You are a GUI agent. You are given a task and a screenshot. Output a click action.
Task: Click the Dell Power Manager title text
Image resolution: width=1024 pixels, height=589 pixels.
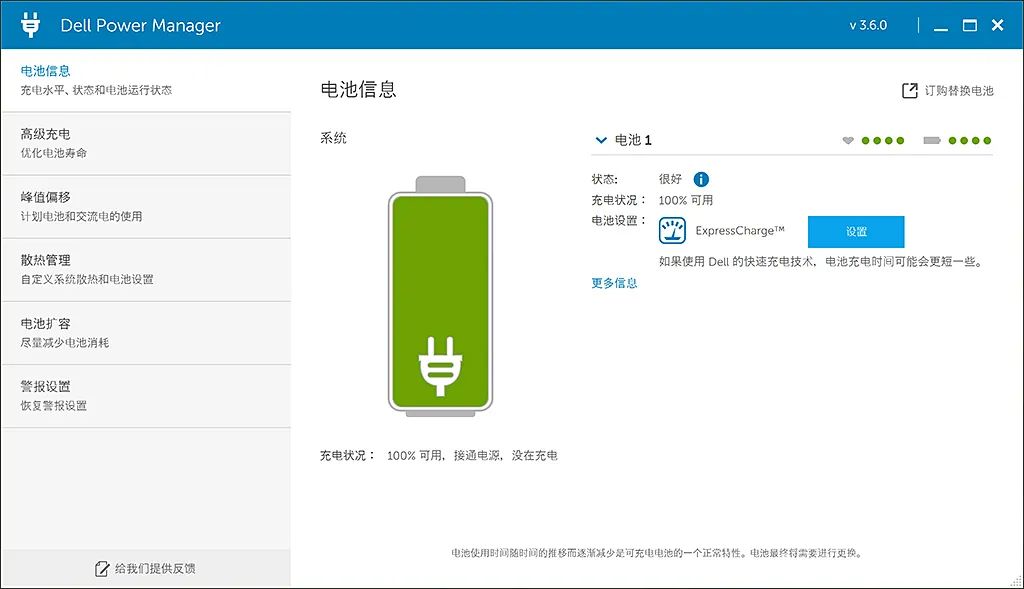tap(140, 25)
